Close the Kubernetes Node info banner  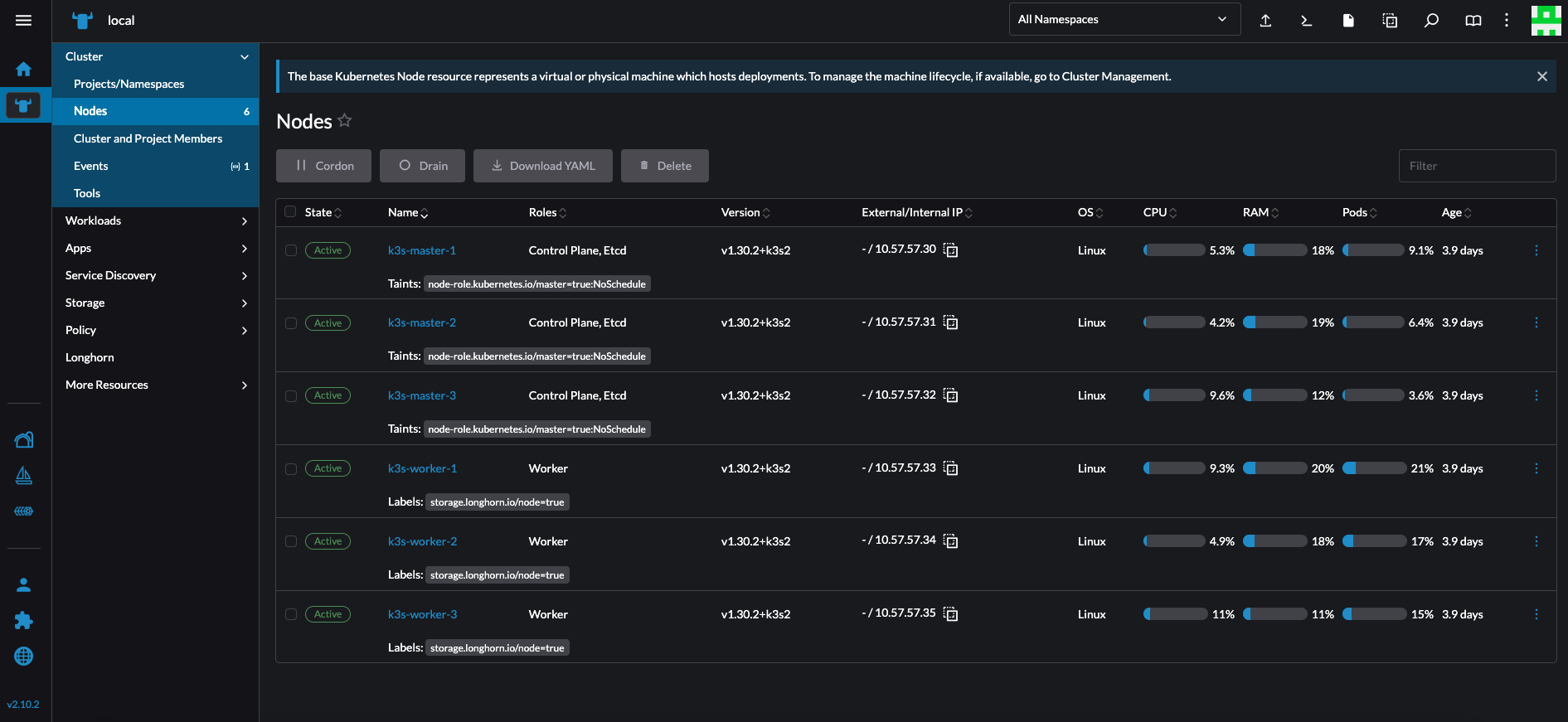(1541, 76)
